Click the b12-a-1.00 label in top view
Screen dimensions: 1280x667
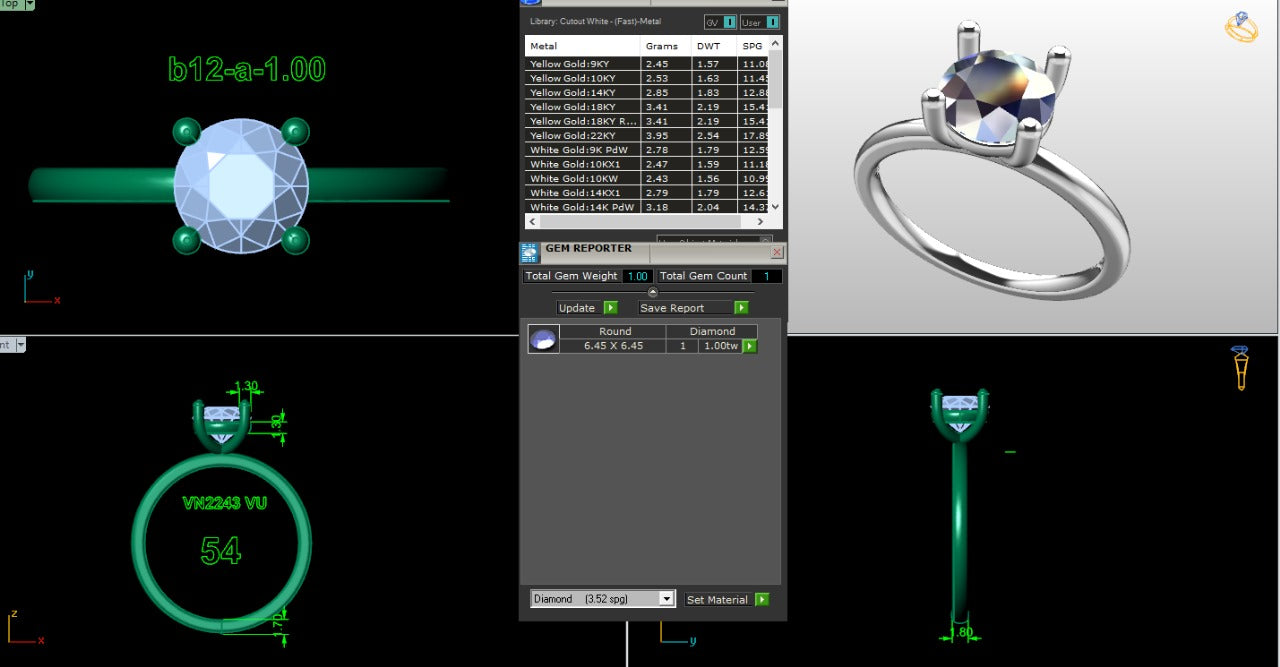click(x=247, y=69)
